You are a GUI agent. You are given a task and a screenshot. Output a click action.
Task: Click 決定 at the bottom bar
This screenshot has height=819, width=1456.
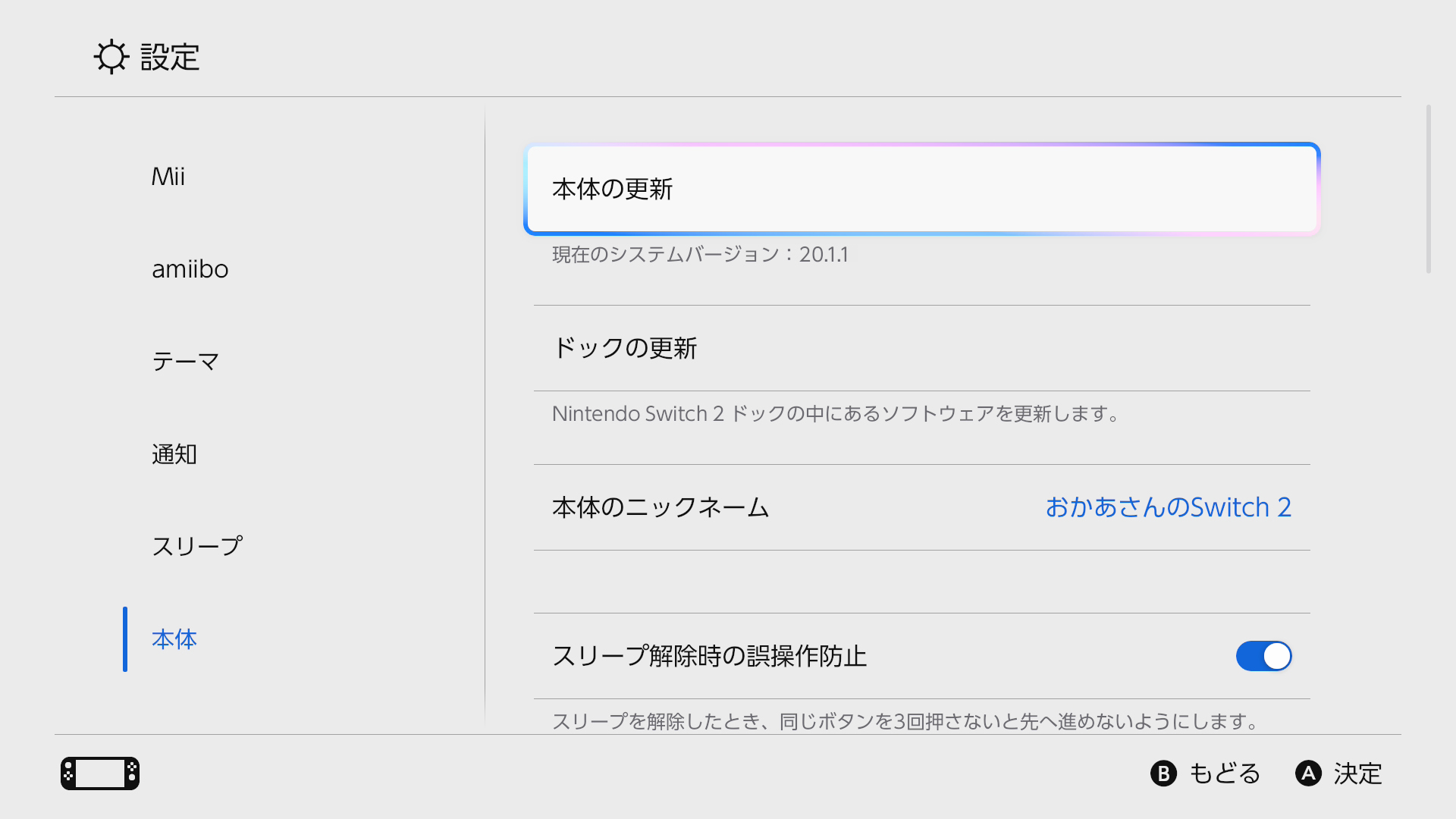1338,773
